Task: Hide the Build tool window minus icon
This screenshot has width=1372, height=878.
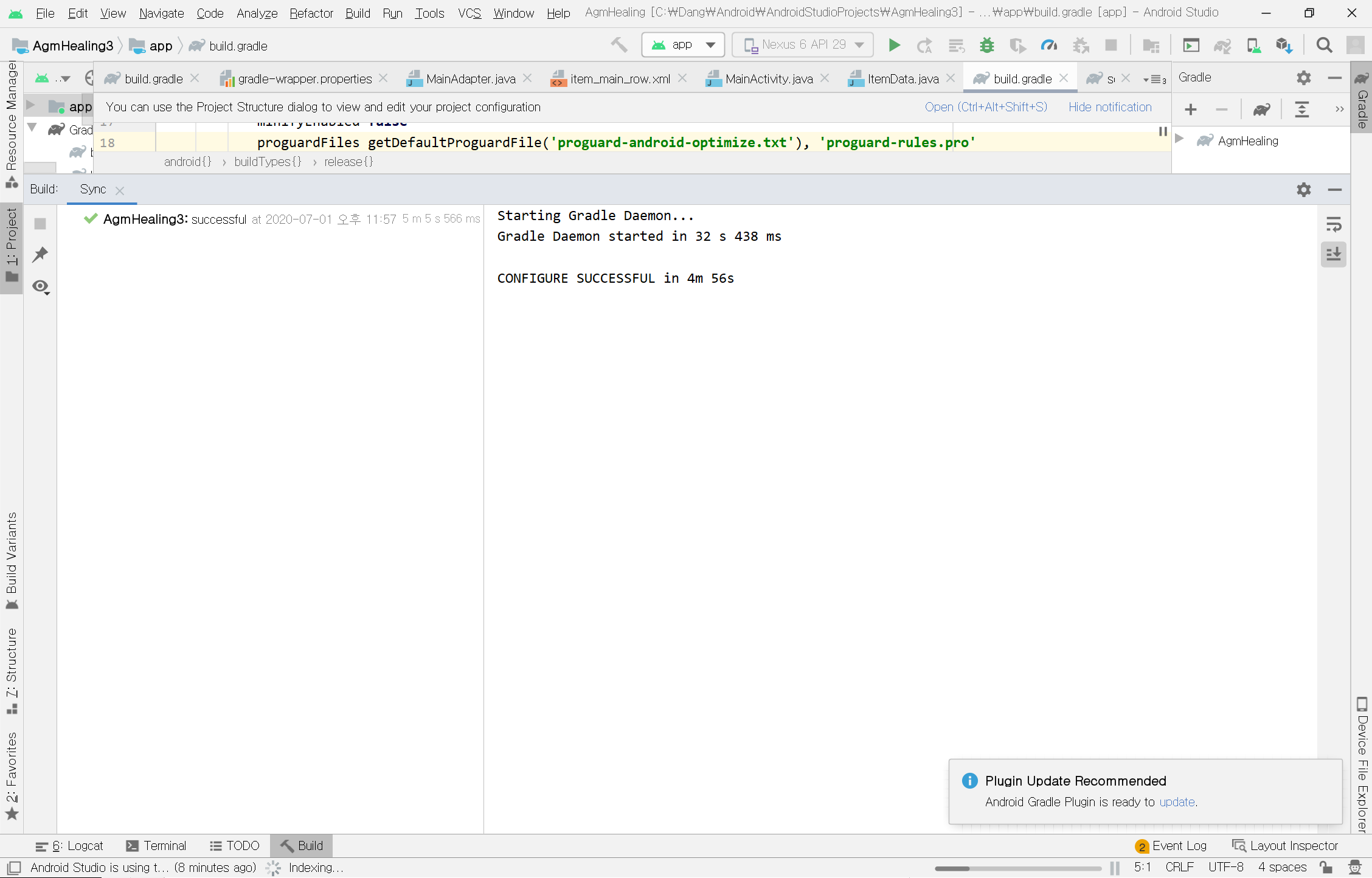Action: (x=1335, y=190)
